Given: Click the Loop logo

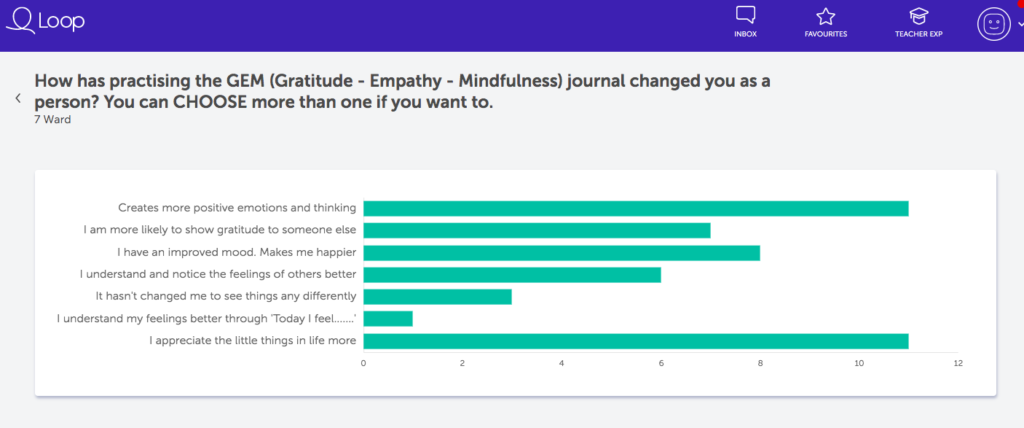Looking at the screenshot, I should pyautogui.click(x=45, y=21).
